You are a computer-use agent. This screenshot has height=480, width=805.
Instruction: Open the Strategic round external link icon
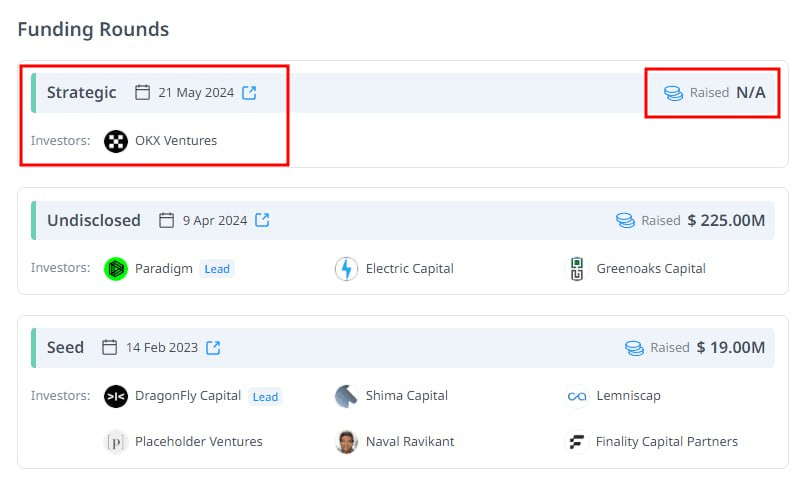pos(250,93)
